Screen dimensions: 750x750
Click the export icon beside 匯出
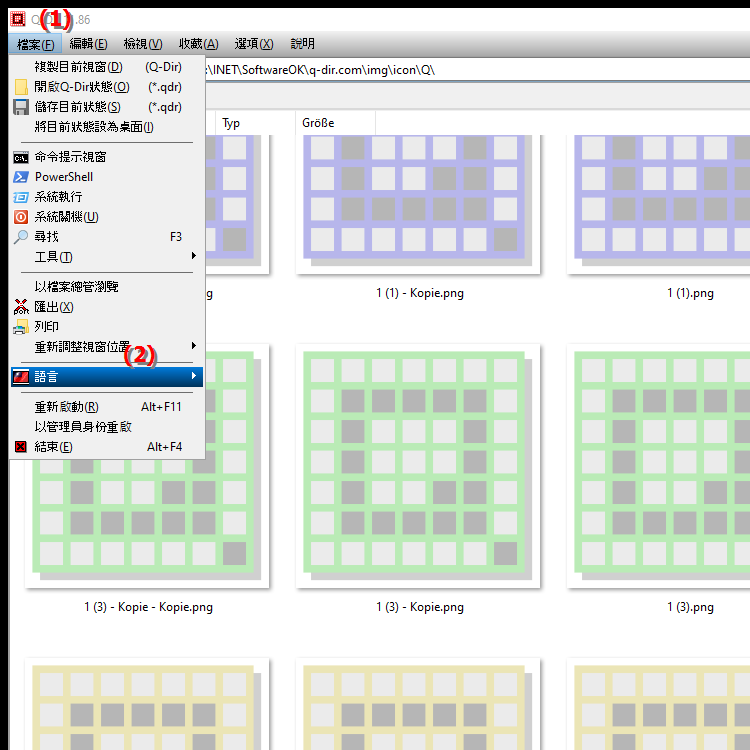(21, 307)
